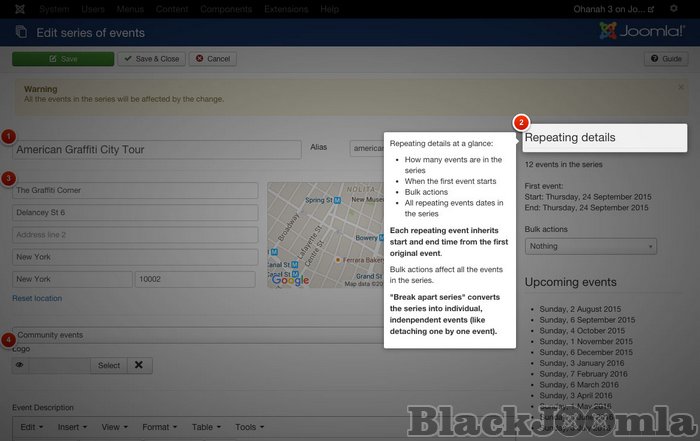Toggle the logo preview eye icon
The image size is (700, 441).
click(x=20, y=365)
